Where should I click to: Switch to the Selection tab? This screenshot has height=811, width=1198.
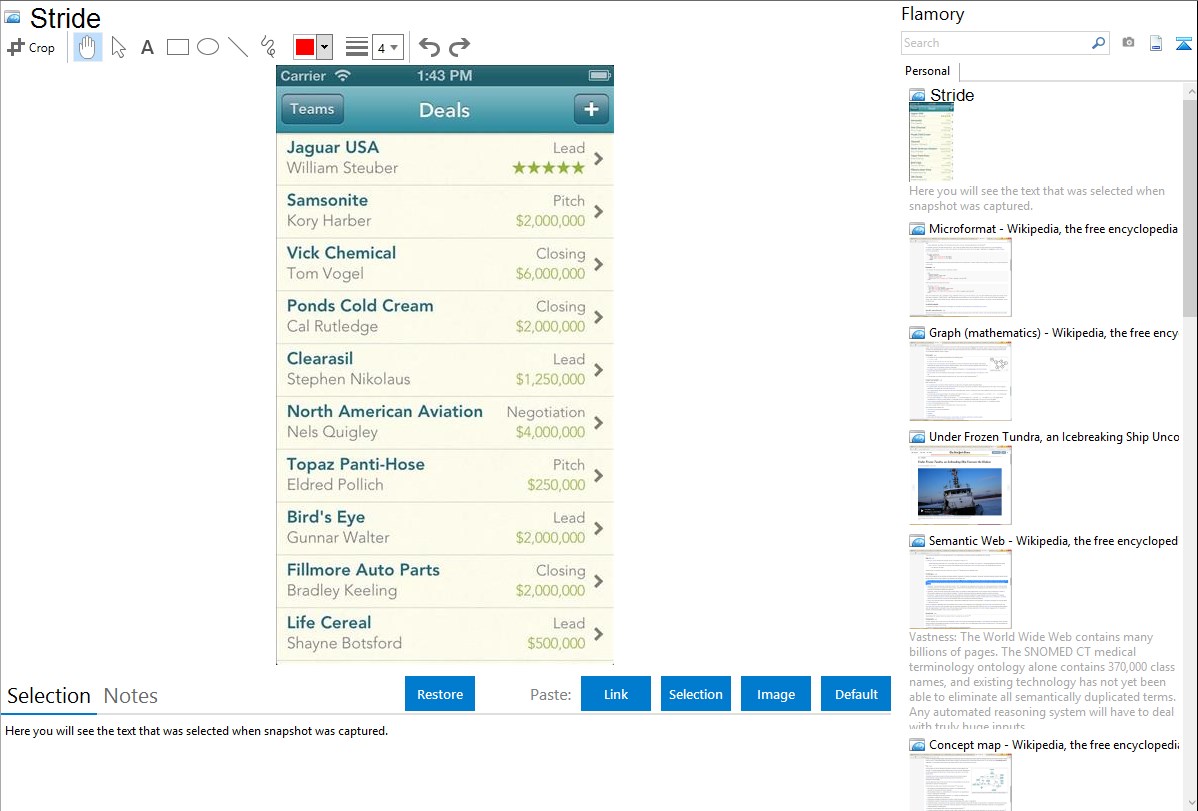point(49,696)
